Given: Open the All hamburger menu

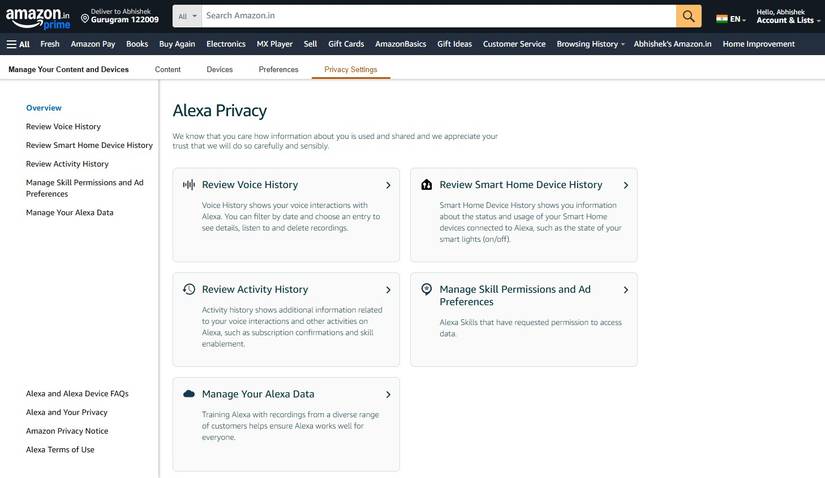Looking at the screenshot, I should 18,44.
